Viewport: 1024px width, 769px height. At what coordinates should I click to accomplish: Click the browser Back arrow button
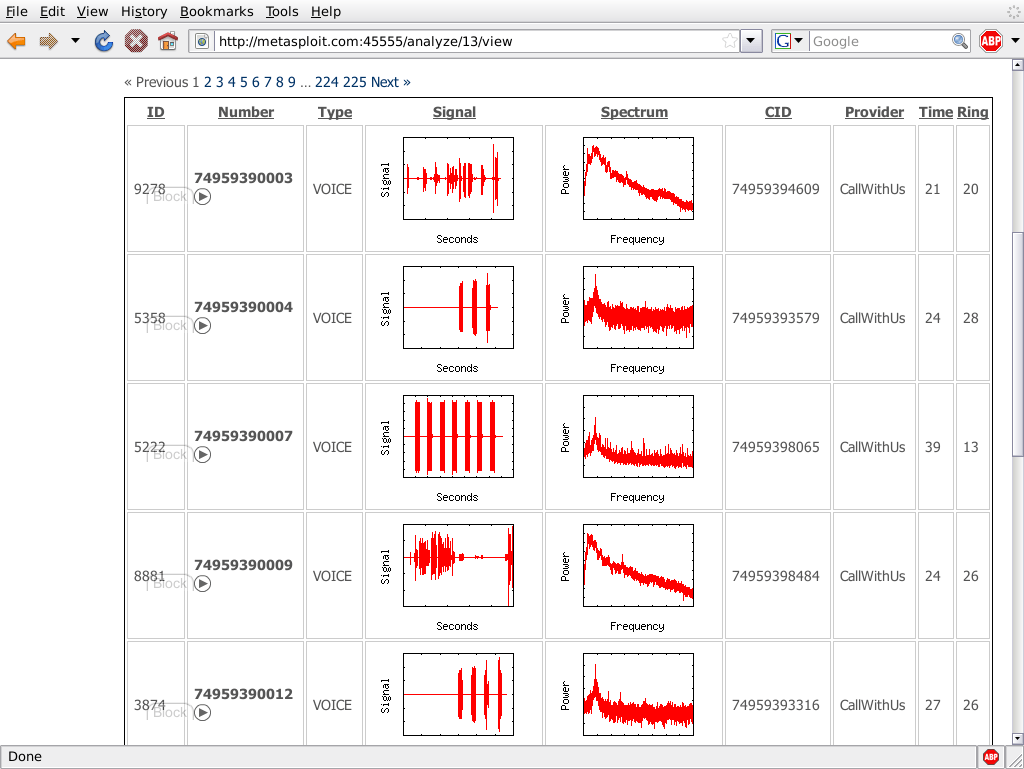[x=17, y=41]
